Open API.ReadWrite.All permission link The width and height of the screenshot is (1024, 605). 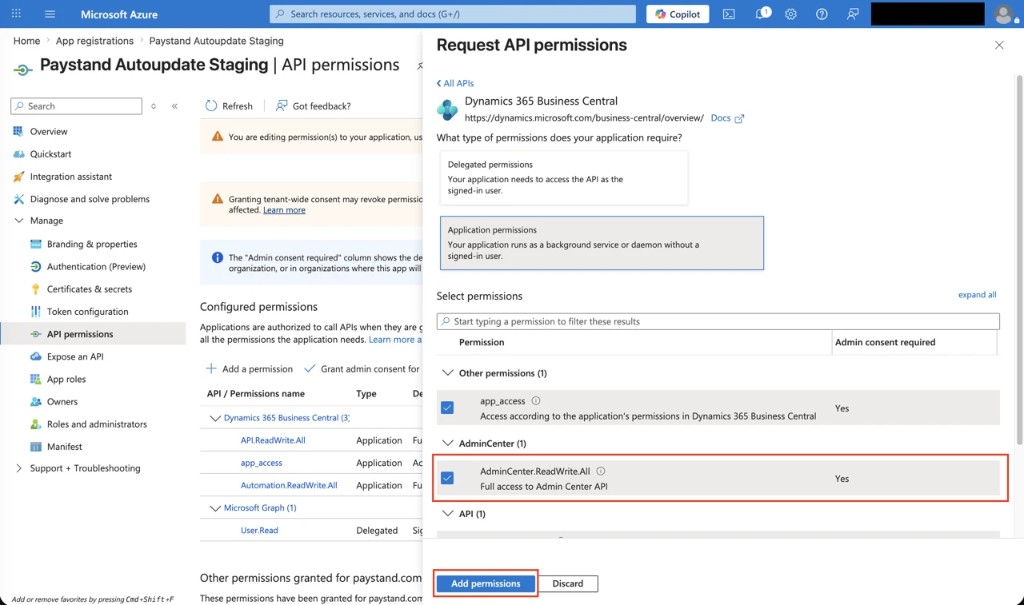coord(273,440)
